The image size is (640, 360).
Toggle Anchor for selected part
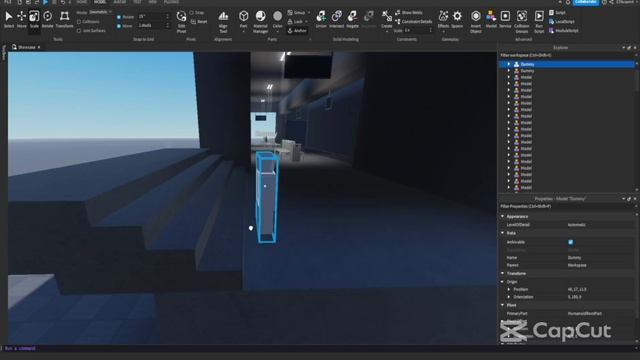click(297, 31)
